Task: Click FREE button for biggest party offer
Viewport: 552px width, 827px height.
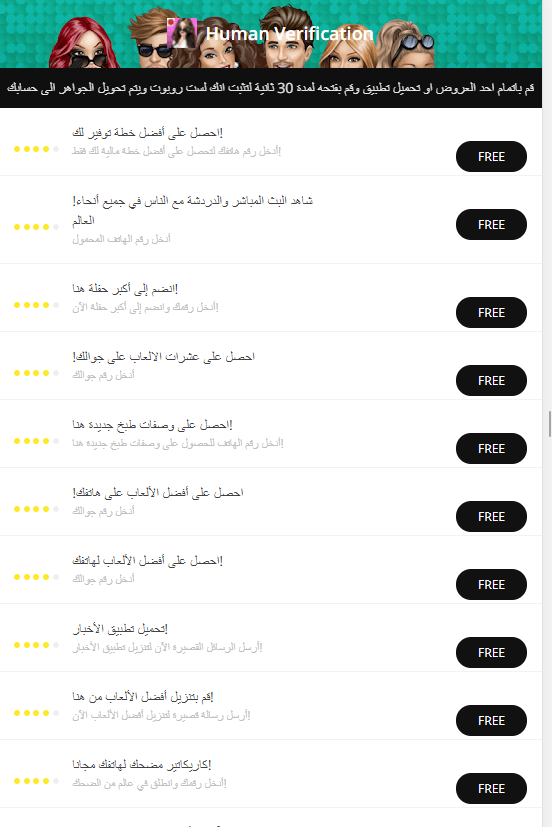Action: click(x=491, y=313)
